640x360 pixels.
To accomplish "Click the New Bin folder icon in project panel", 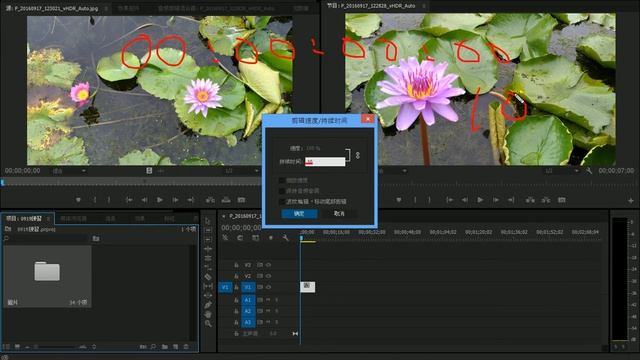I will (x=164, y=347).
